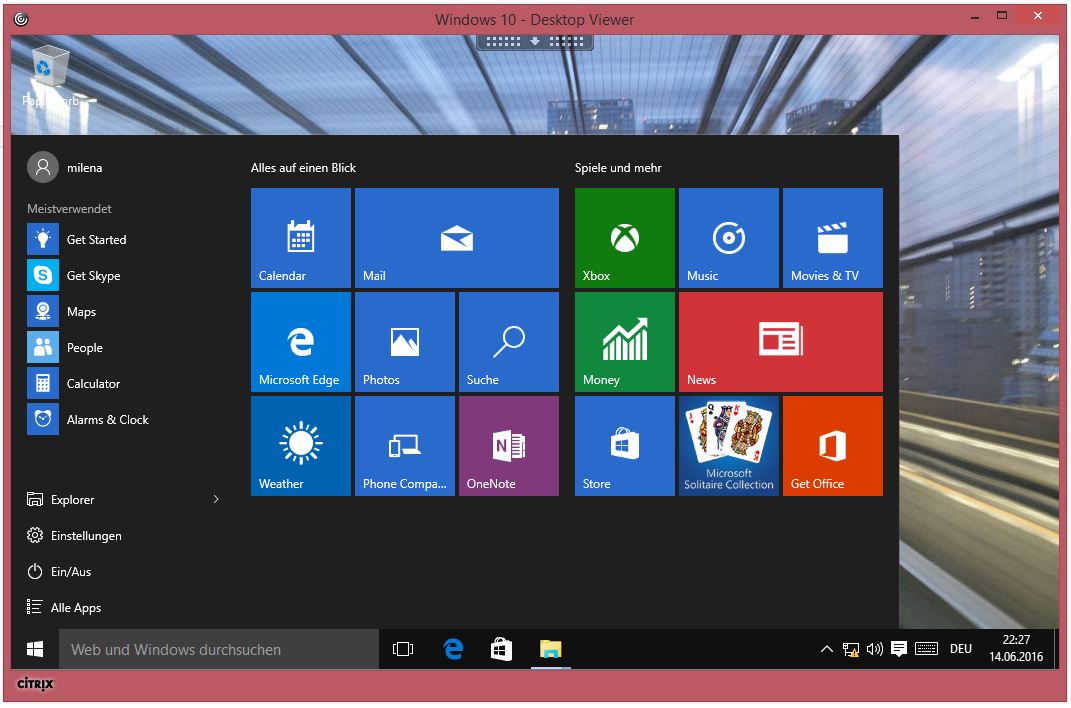Expand the Explorer submenu arrow
This screenshot has width=1071, height=708.
[216, 499]
